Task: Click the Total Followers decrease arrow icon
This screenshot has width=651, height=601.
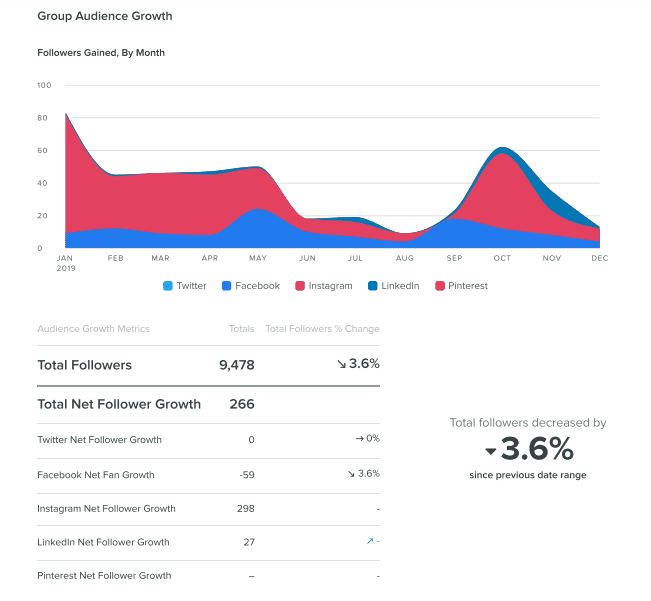Action: click(x=342, y=364)
